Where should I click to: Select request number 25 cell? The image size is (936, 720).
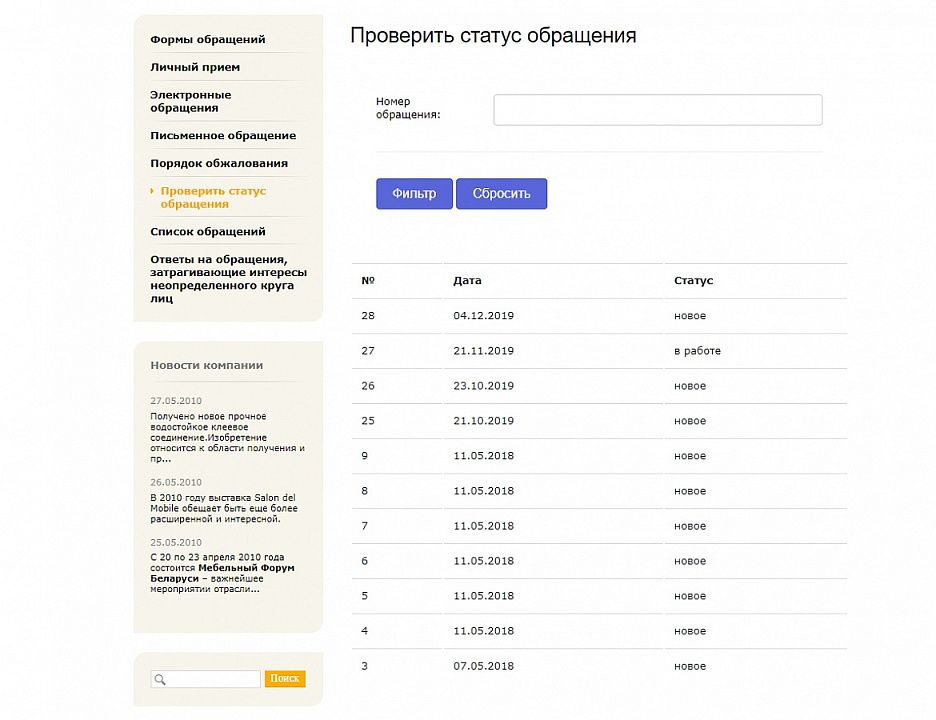[368, 421]
